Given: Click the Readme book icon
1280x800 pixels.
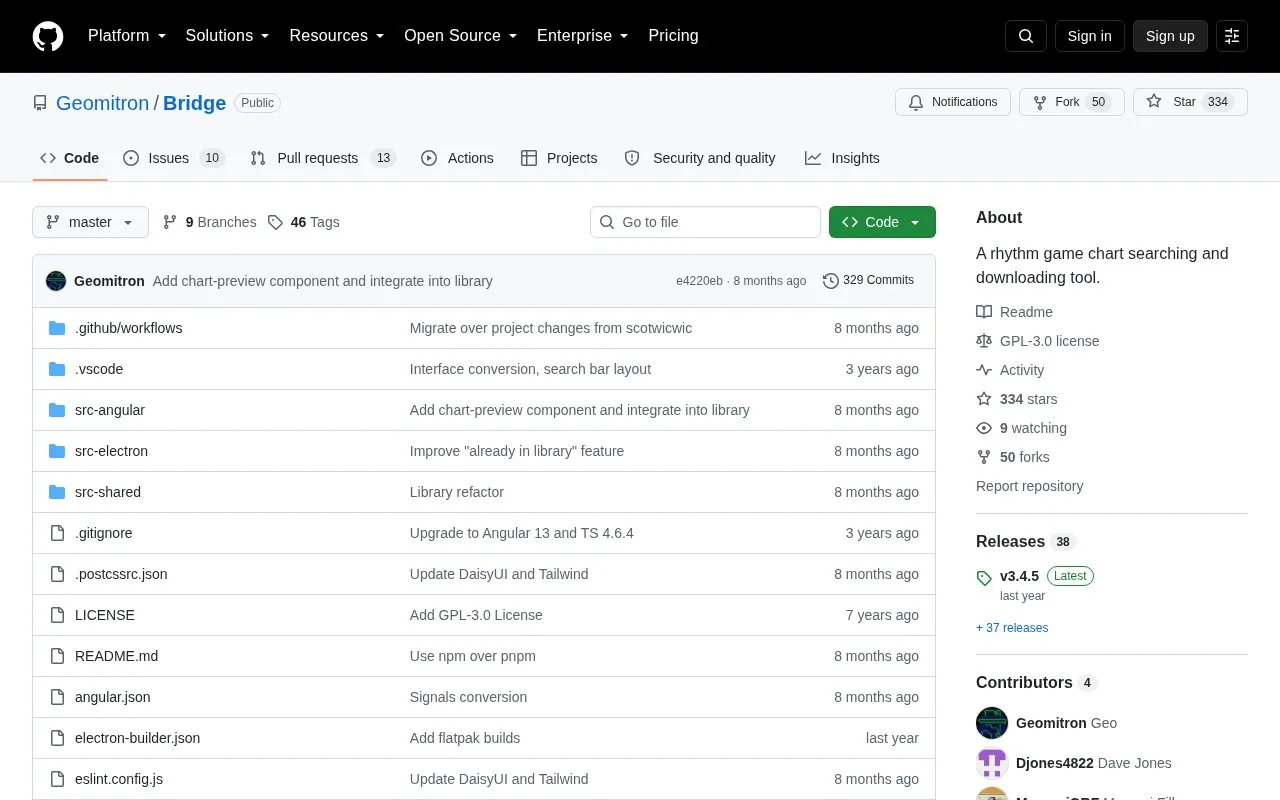Looking at the screenshot, I should [x=984, y=312].
